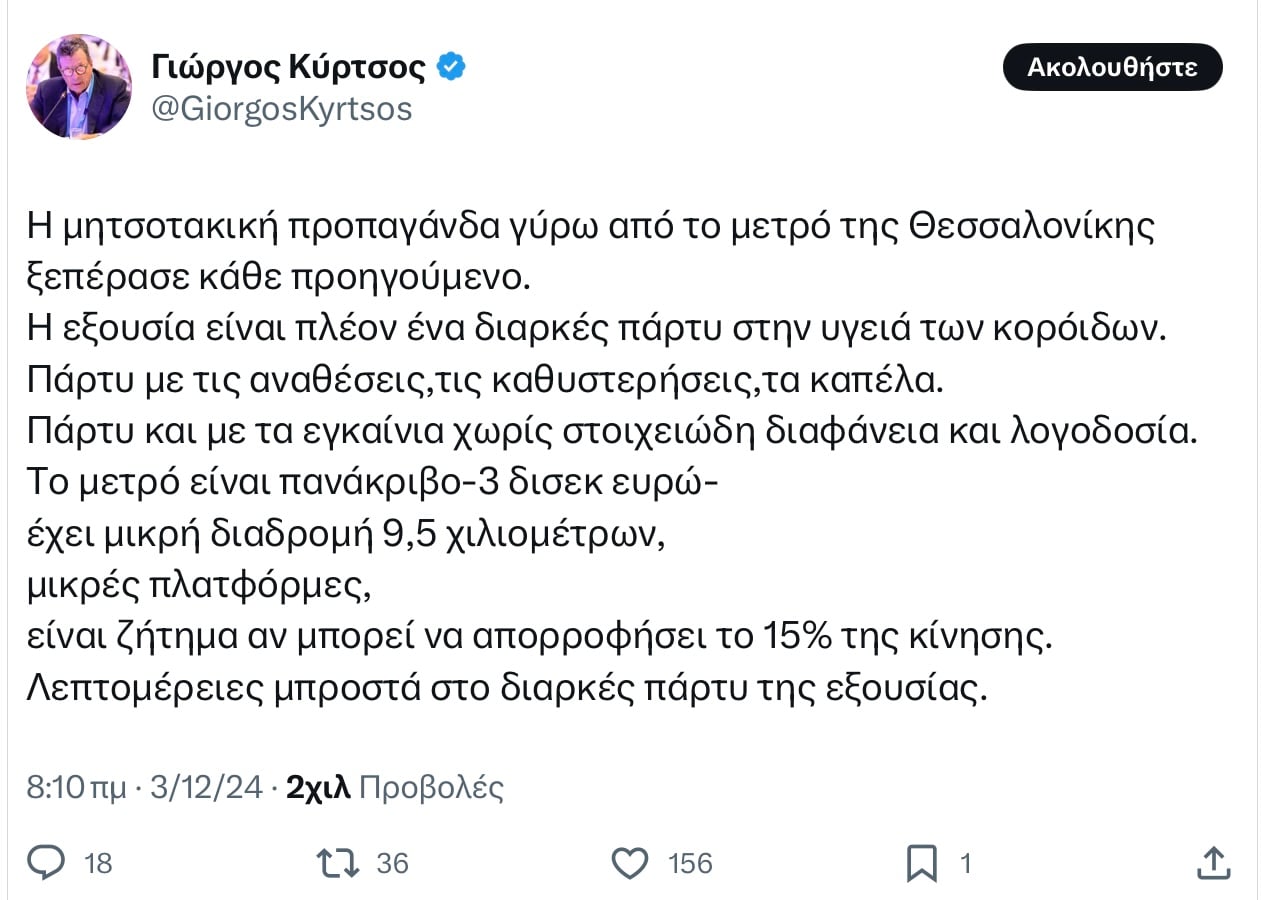Click the 3/12/24 post date
The image size is (1261, 900).
[x=206, y=788]
